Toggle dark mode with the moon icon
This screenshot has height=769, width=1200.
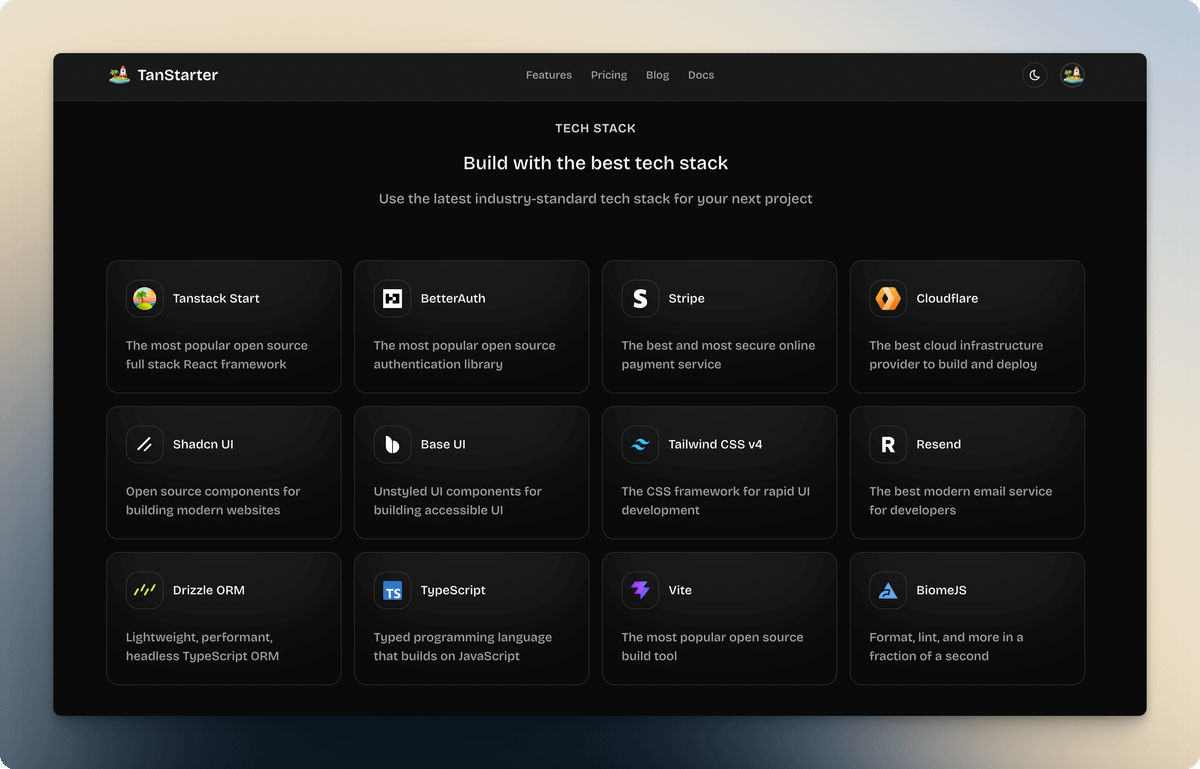[1035, 75]
